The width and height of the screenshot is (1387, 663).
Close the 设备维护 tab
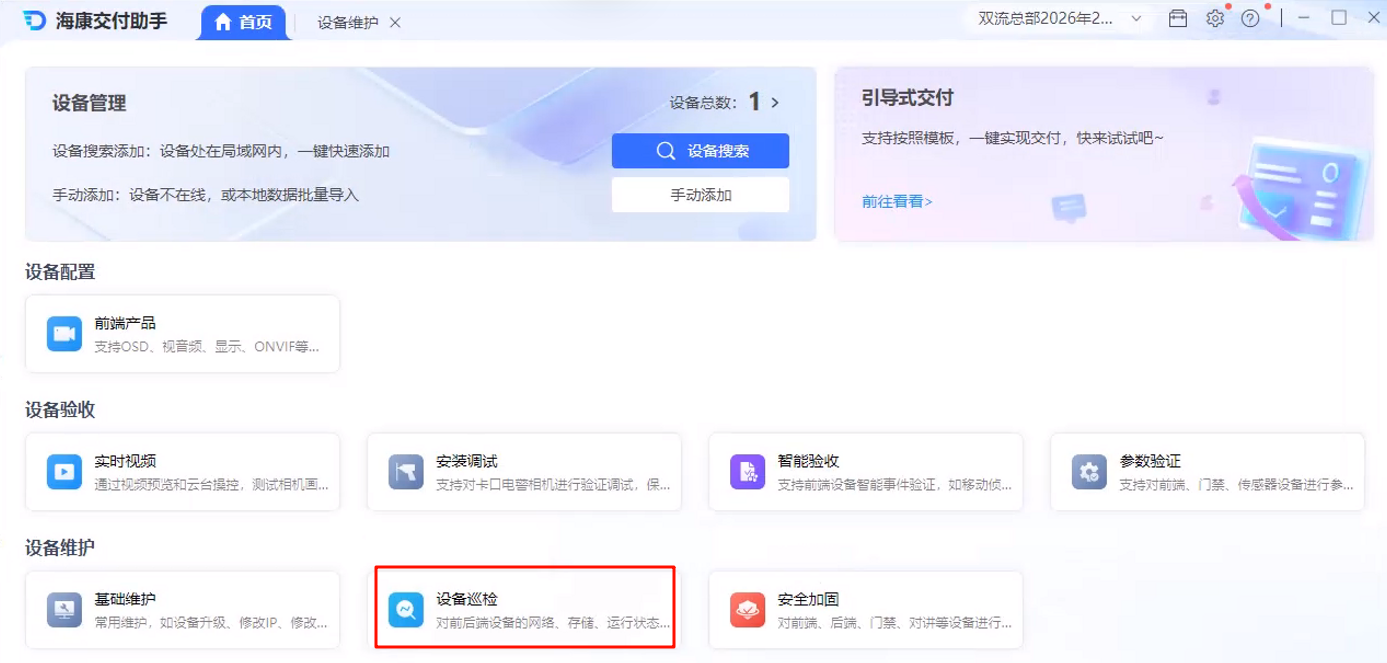coord(395,23)
